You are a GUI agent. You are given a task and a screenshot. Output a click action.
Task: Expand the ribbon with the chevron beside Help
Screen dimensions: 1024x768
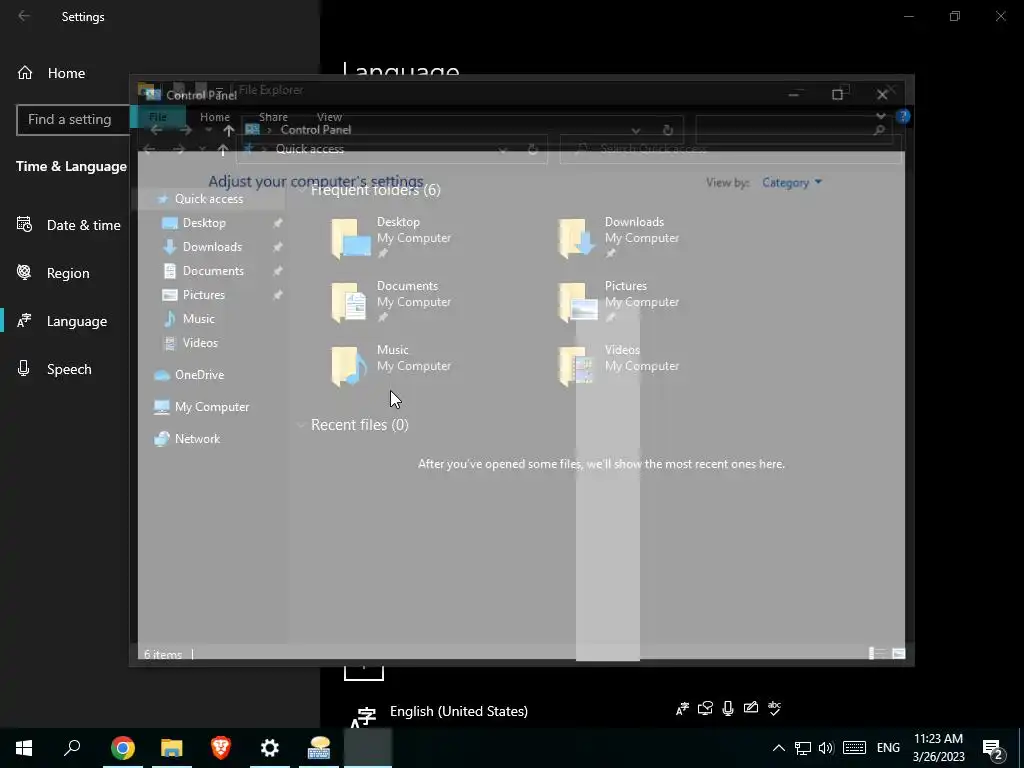click(x=881, y=116)
